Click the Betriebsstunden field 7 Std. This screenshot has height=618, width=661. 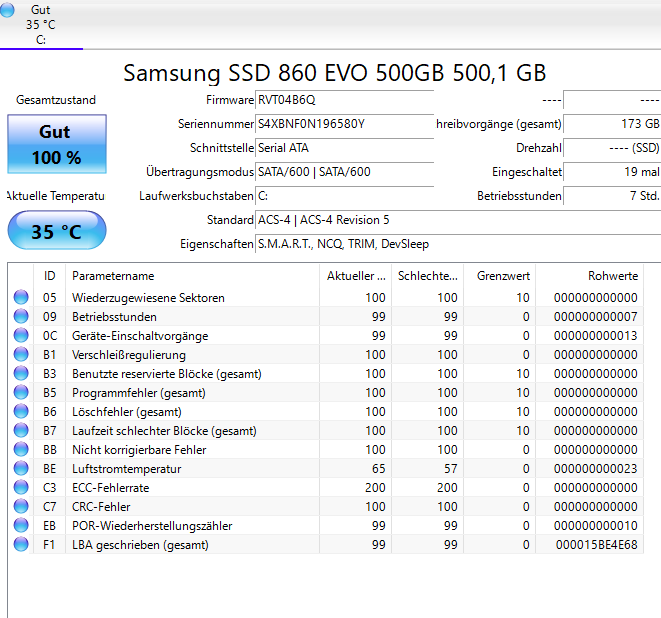612,196
